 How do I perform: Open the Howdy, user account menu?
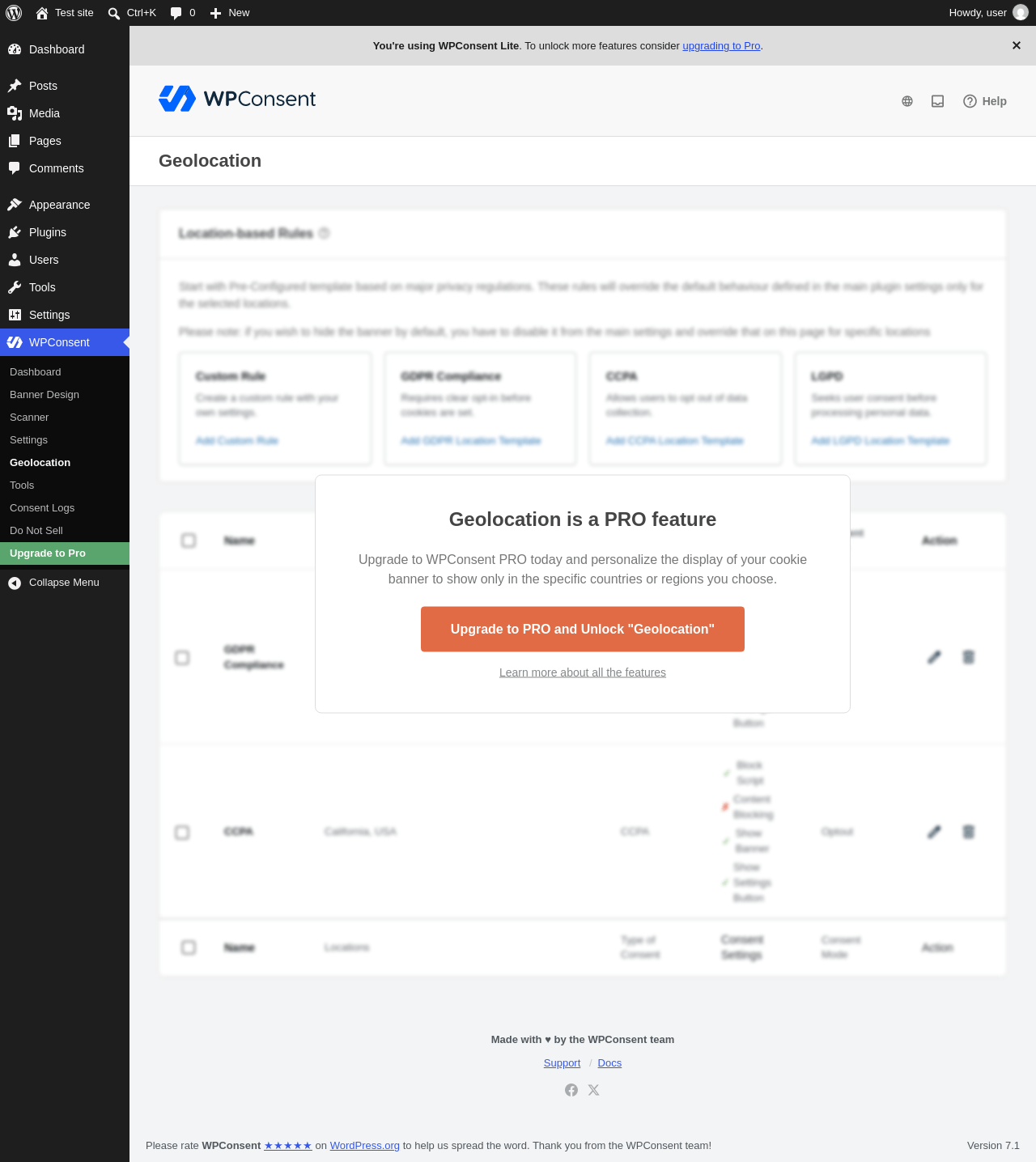[988, 13]
